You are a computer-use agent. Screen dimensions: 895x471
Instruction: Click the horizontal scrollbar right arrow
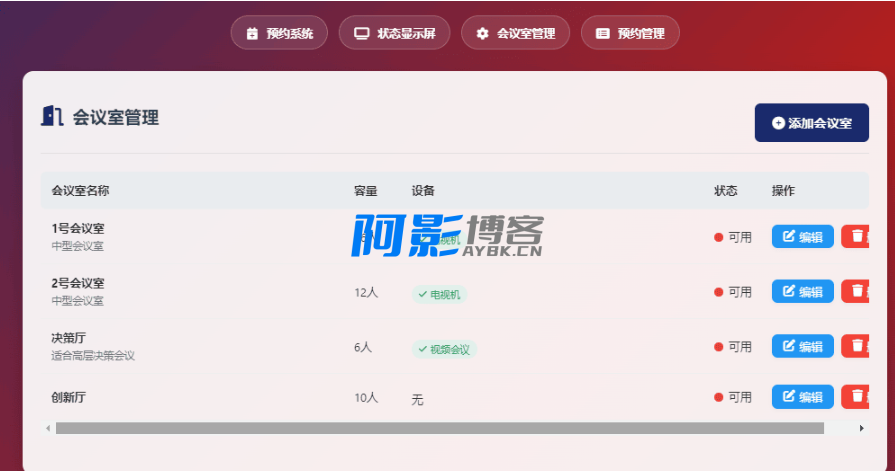click(862, 428)
